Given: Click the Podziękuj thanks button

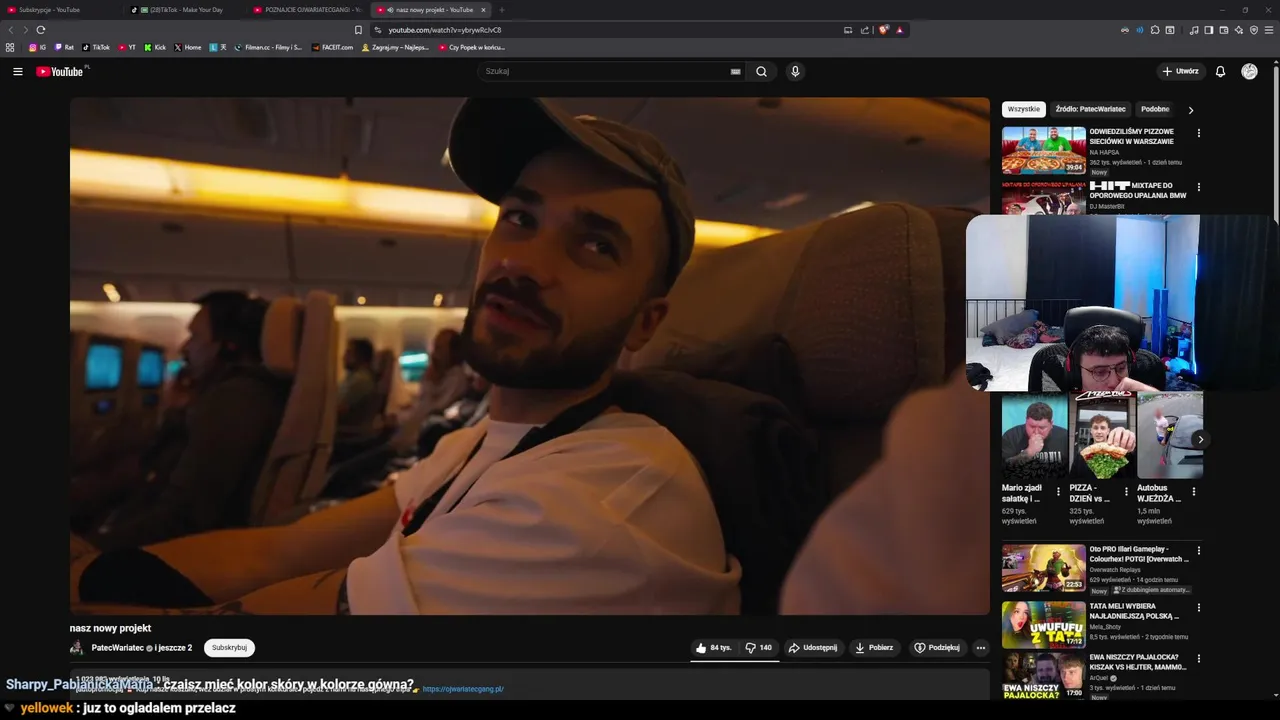Looking at the screenshot, I should [x=937, y=648].
